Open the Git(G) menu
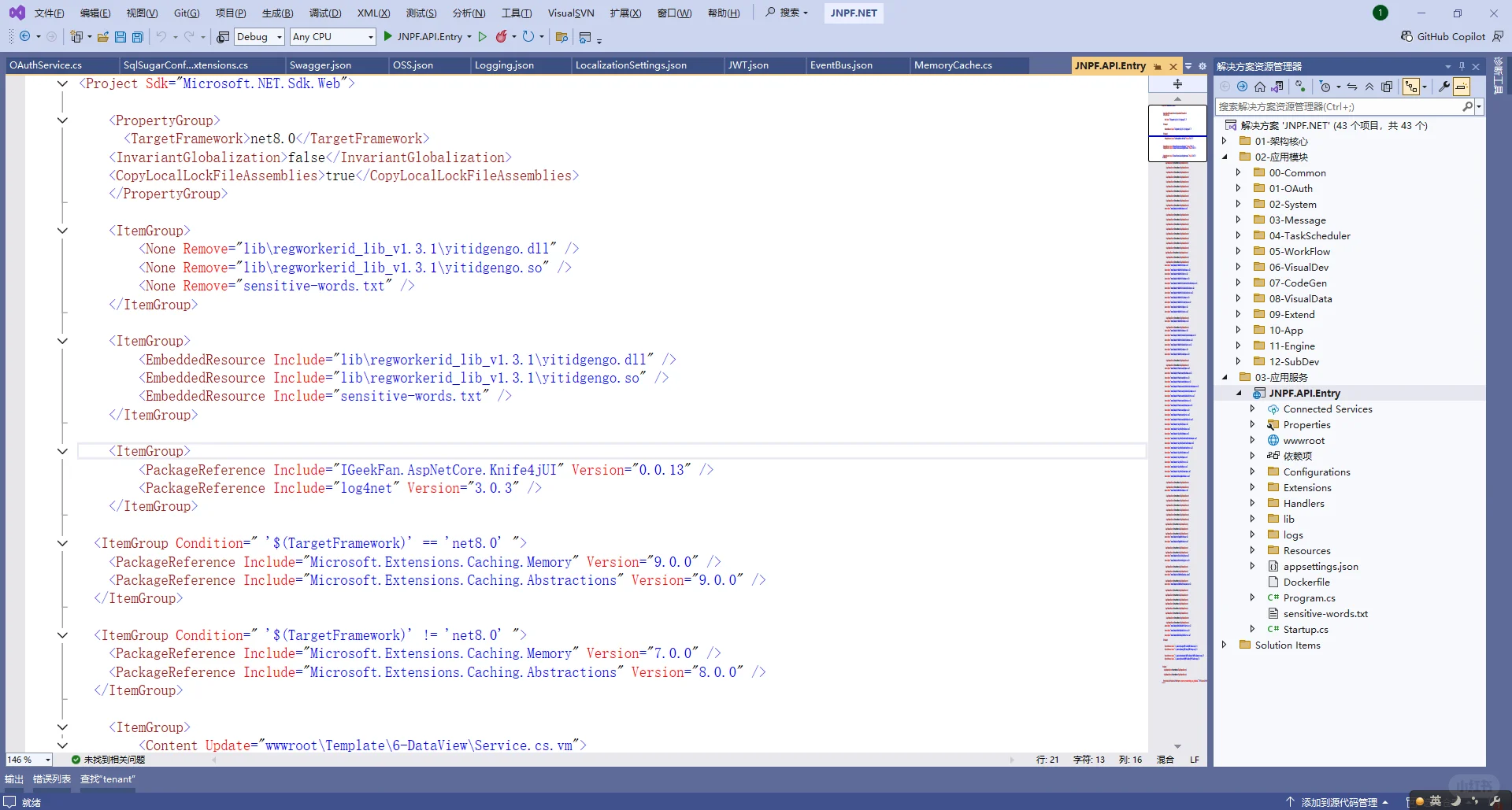Screen dimensions: 1512x810 point(187,13)
